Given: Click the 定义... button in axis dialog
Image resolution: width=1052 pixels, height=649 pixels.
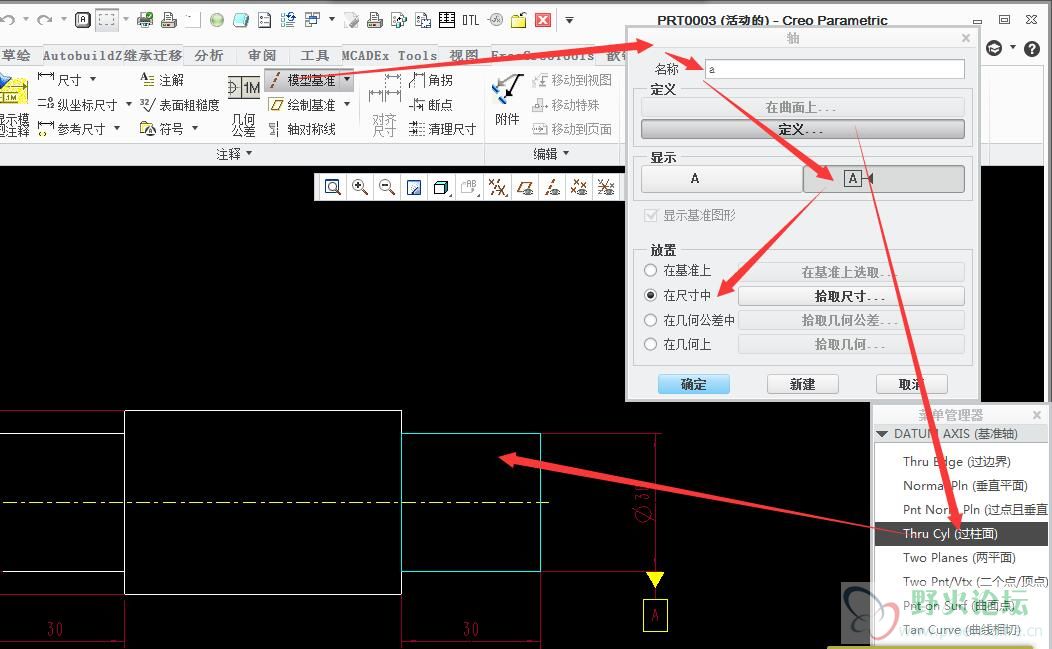Looking at the screenshot, I should point(802,129).
